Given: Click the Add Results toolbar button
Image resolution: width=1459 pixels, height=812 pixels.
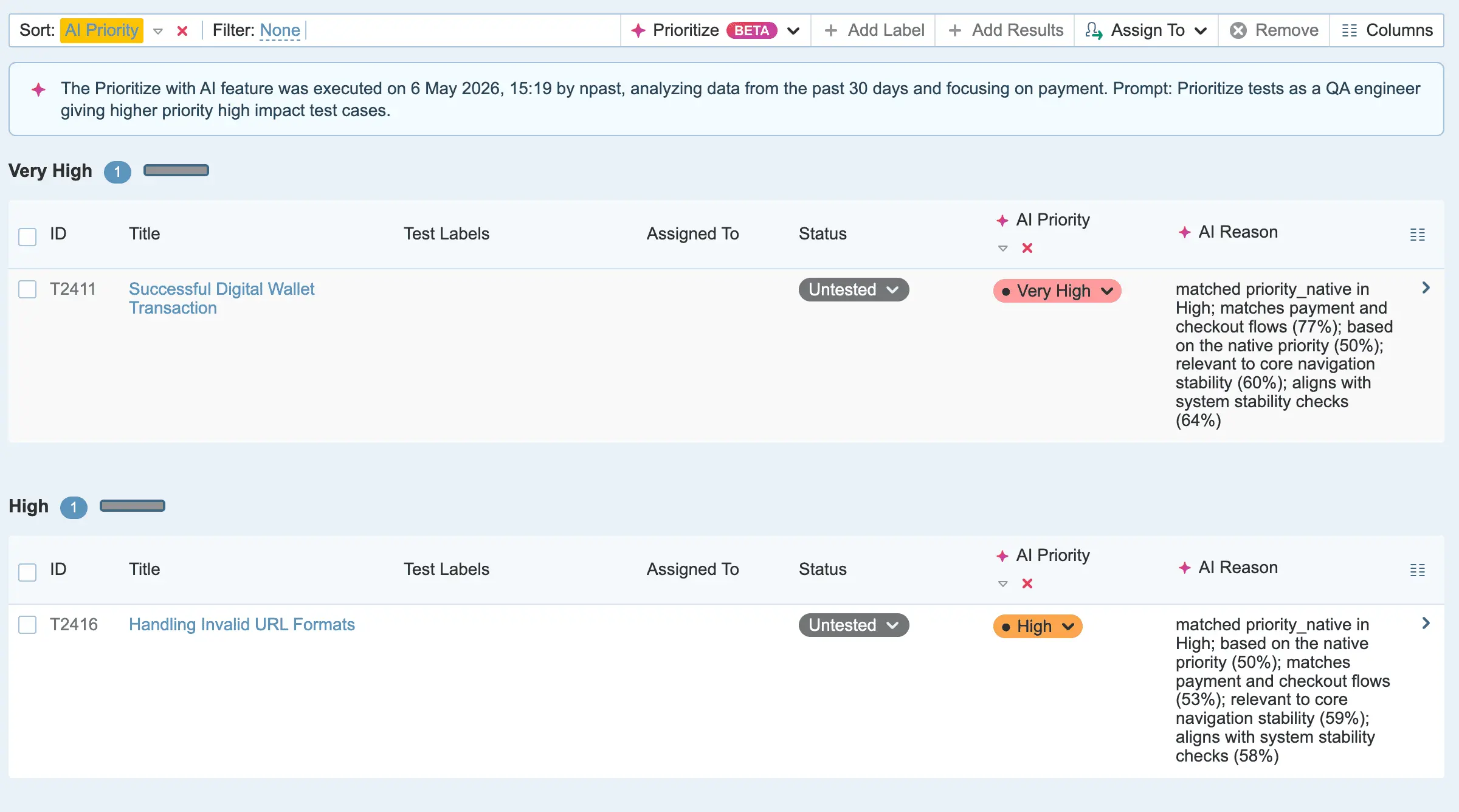Looking at the screenshot, I should (x=1005, y=30).
